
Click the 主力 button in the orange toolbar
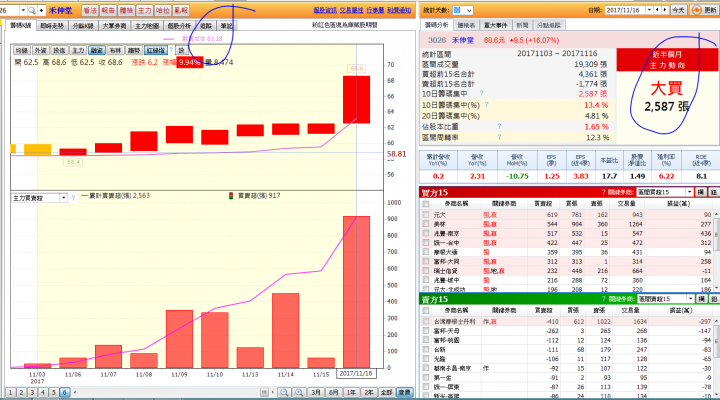tap(145, 10)
